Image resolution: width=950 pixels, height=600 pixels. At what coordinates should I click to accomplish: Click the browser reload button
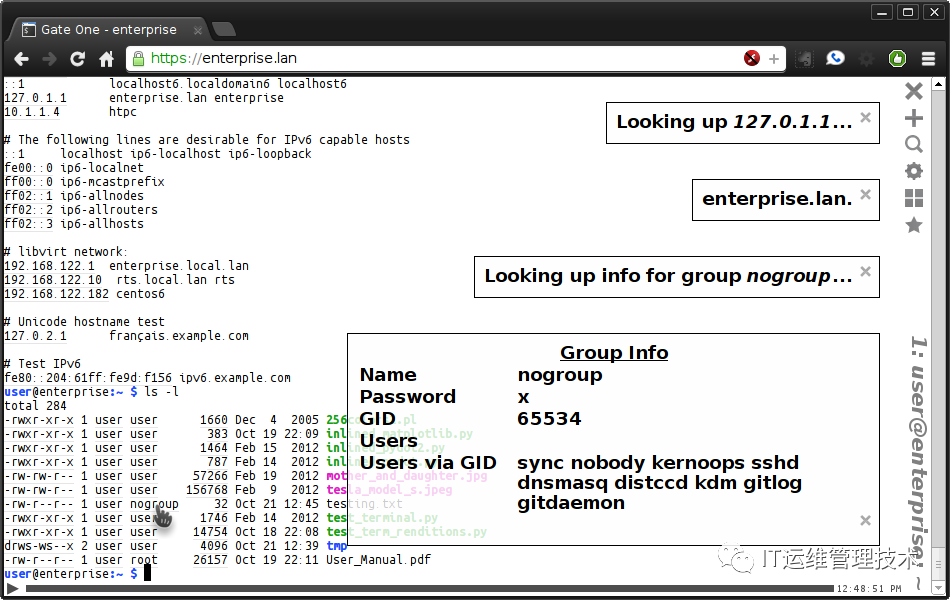[78, 59]
